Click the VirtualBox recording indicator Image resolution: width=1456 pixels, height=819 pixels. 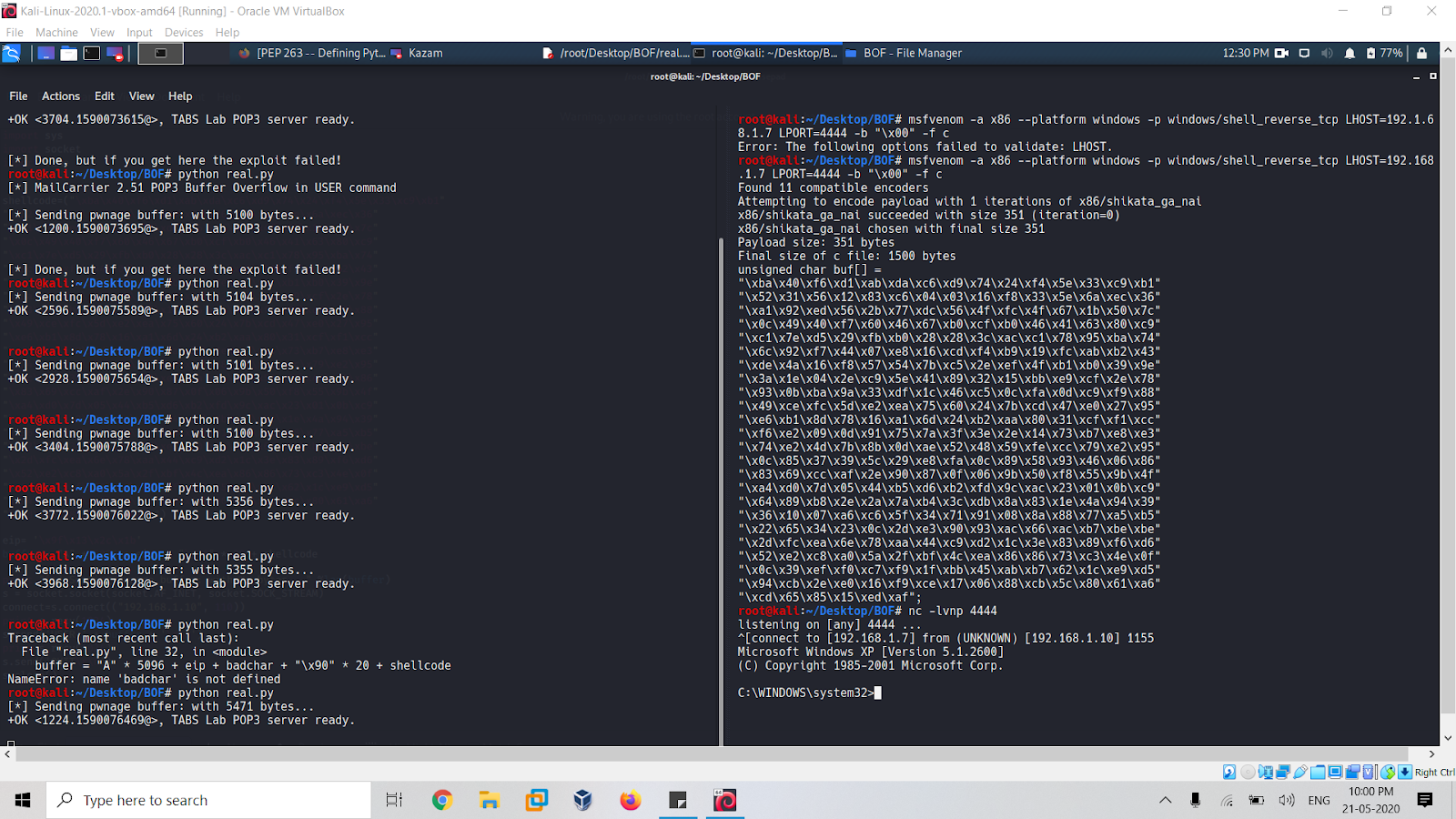[x=1352, y=773]
